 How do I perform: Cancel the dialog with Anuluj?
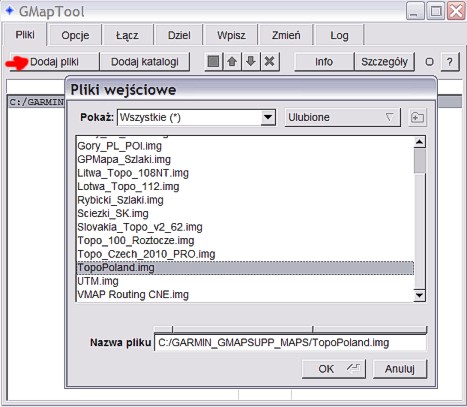click(x=400, y=369)
